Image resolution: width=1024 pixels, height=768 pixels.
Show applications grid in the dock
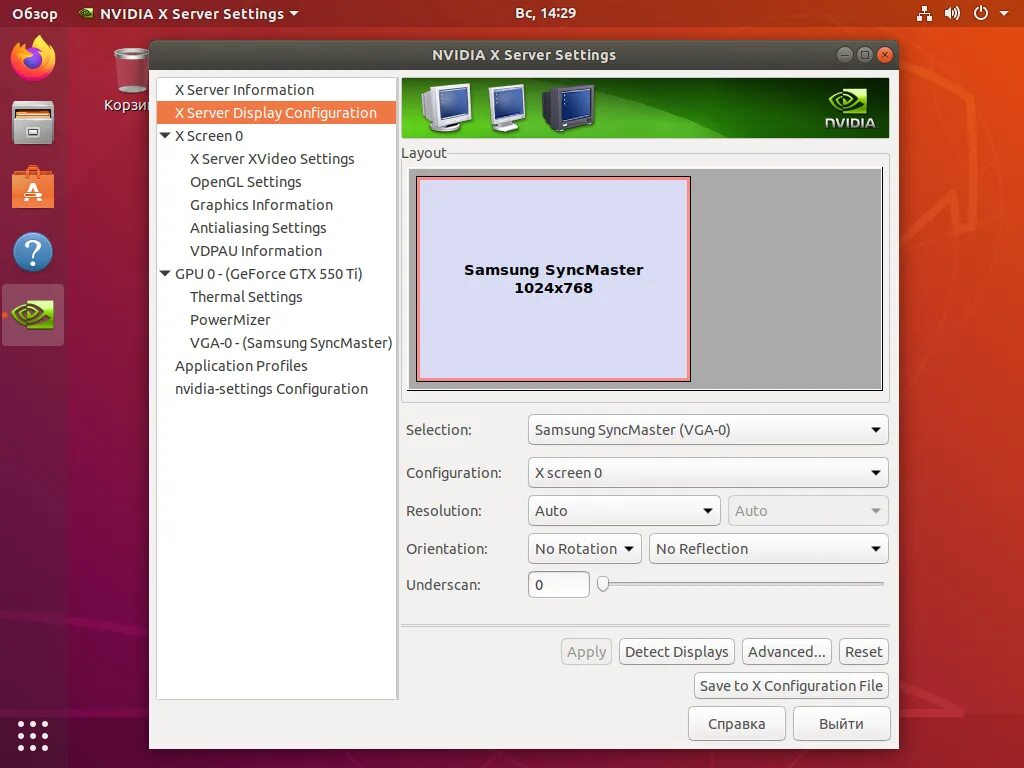pos(33,736)
